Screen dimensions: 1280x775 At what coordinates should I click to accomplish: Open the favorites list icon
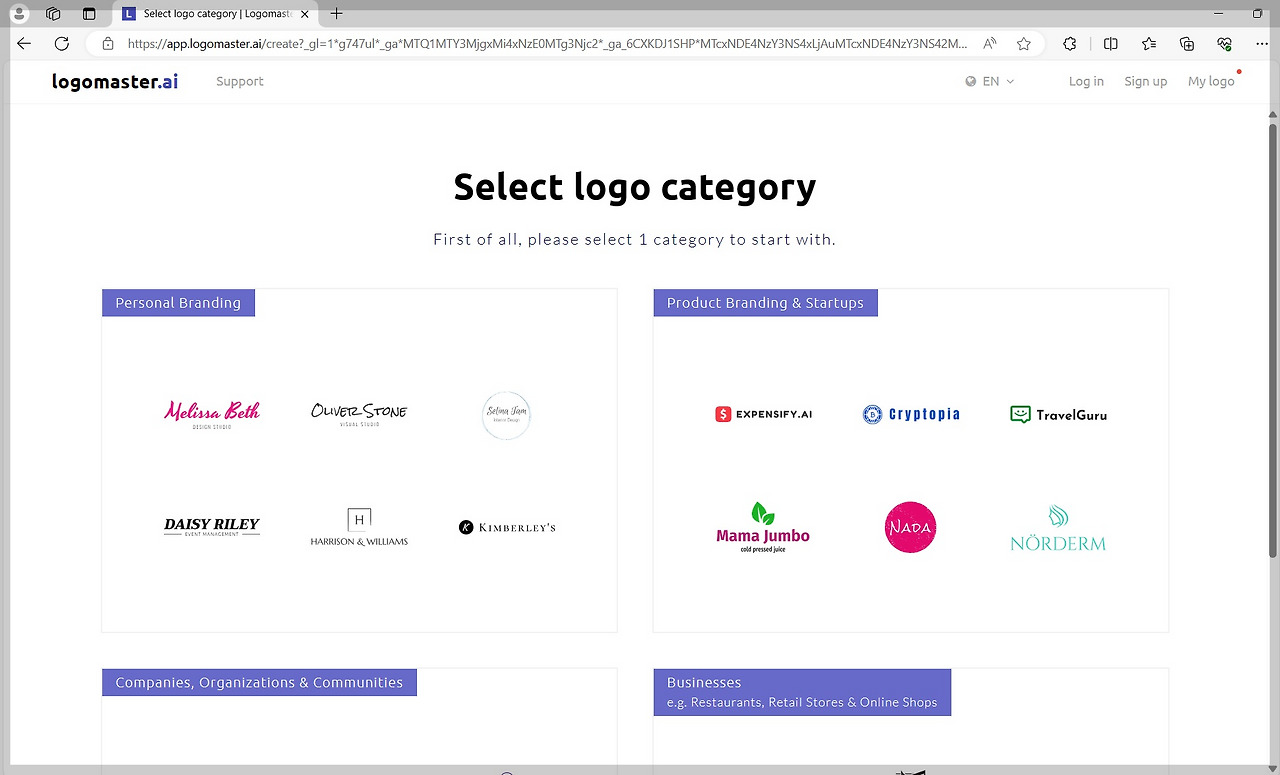pos(1149,43)
